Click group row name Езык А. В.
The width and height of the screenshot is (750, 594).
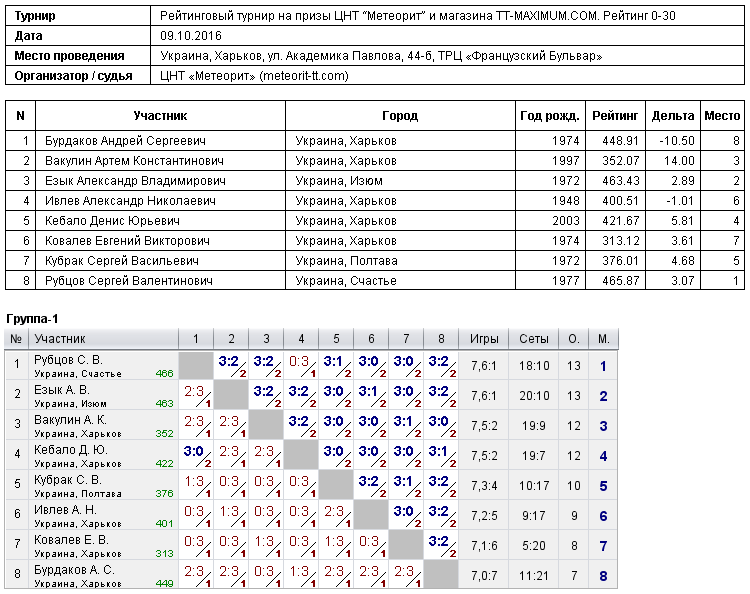(x=62, y=390)
